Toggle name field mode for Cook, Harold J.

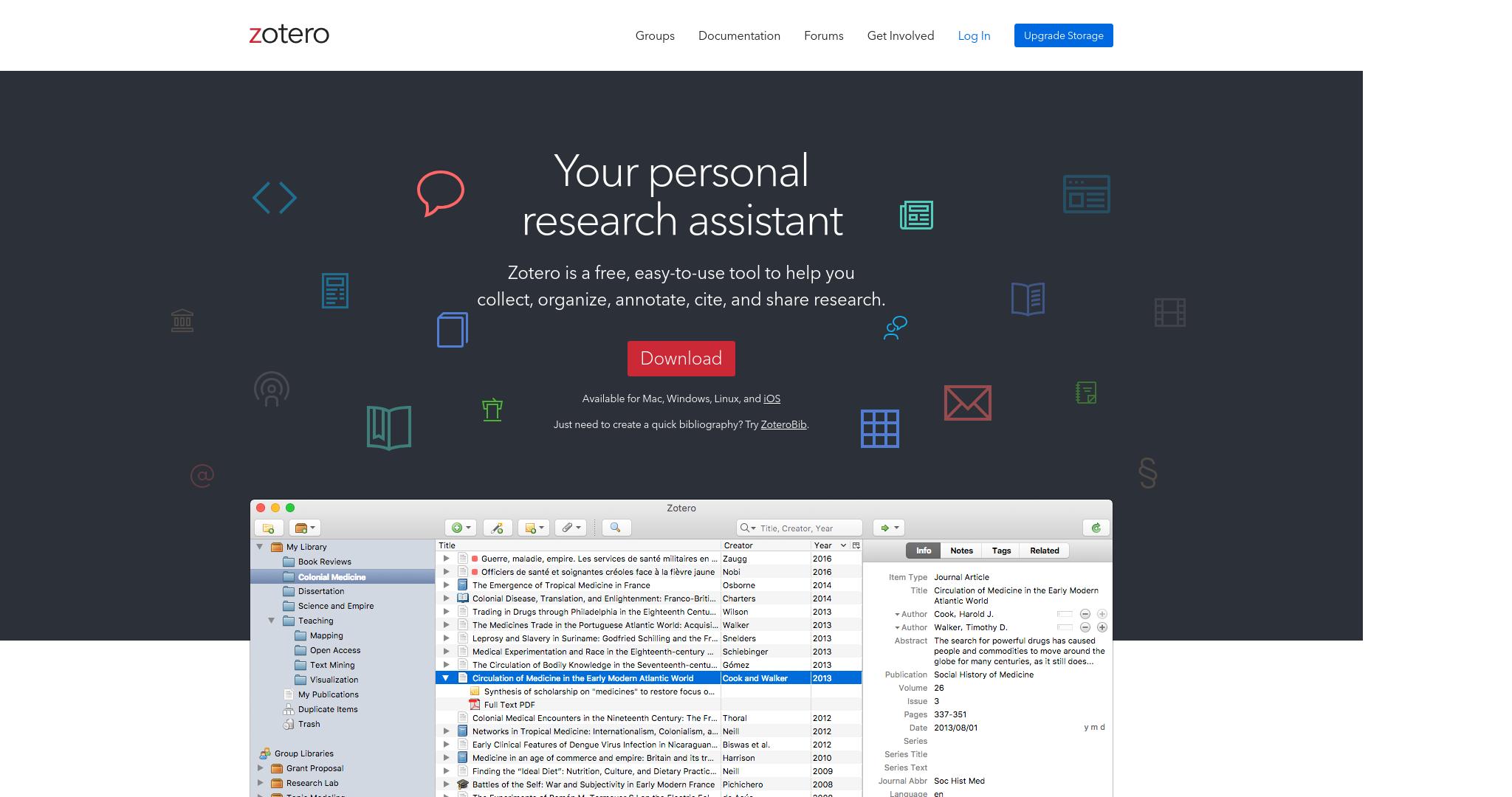1065,614
